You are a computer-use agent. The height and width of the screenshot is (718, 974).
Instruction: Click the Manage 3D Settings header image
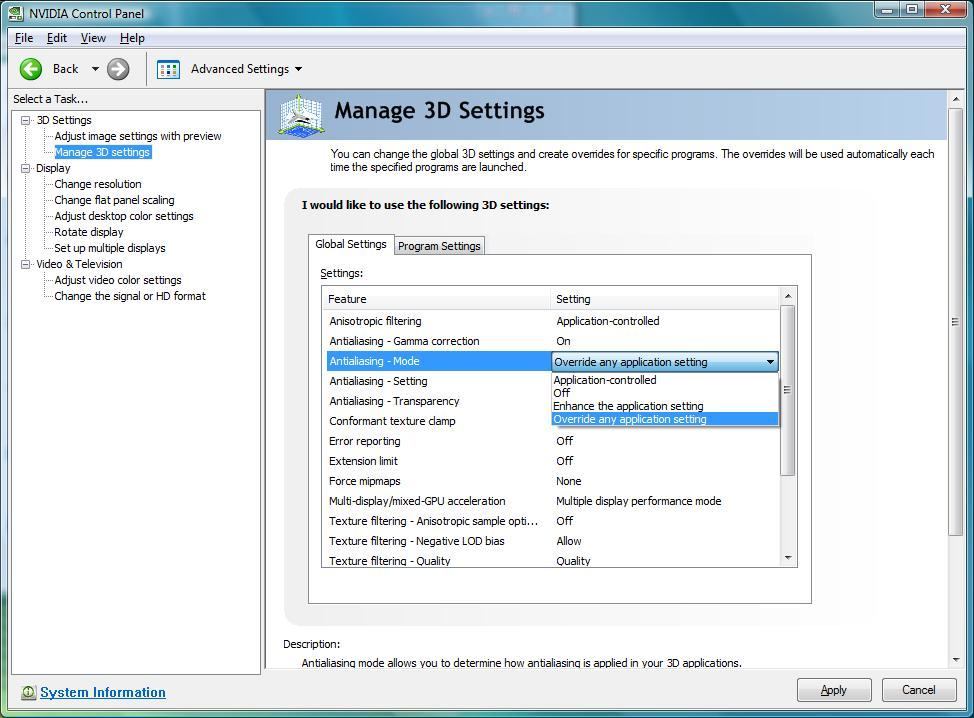[x=301, y=114]
